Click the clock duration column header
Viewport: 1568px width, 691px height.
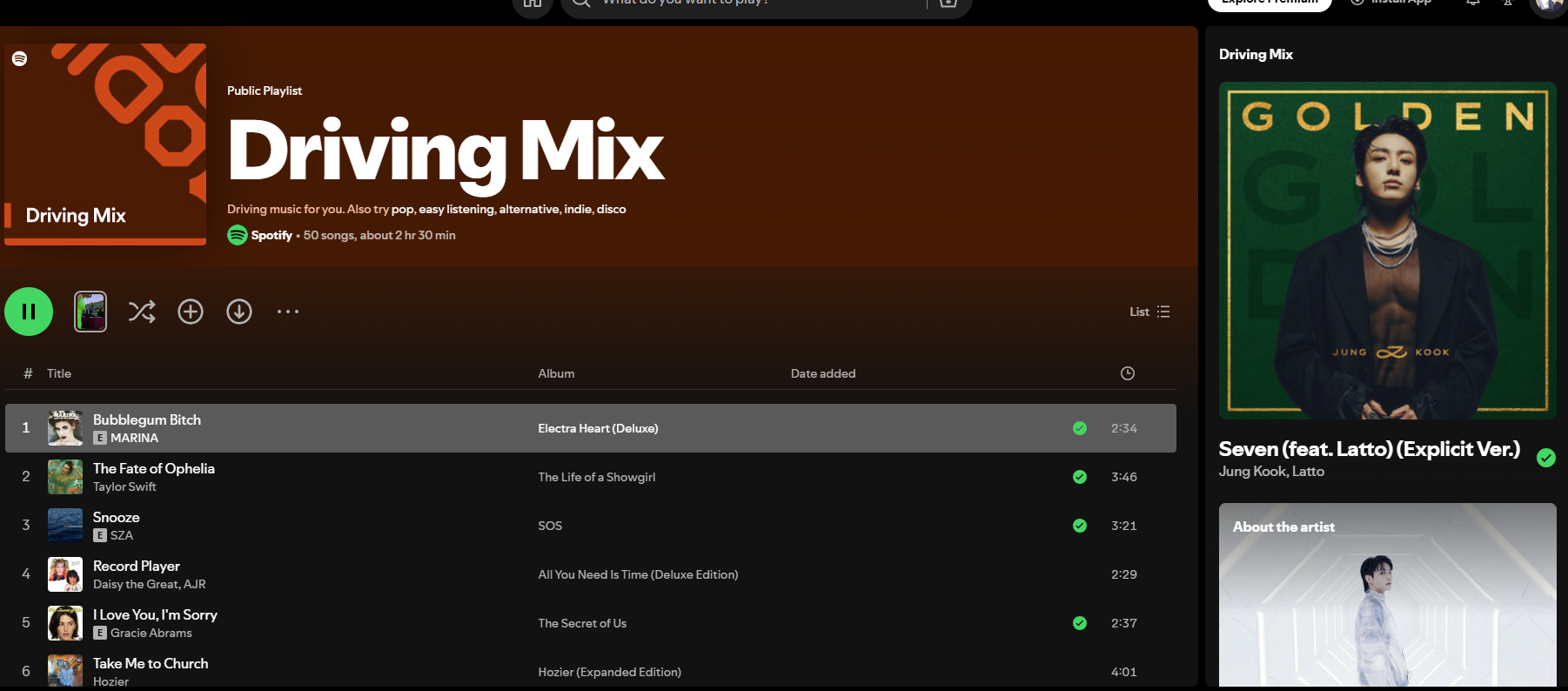(1128, 373)
